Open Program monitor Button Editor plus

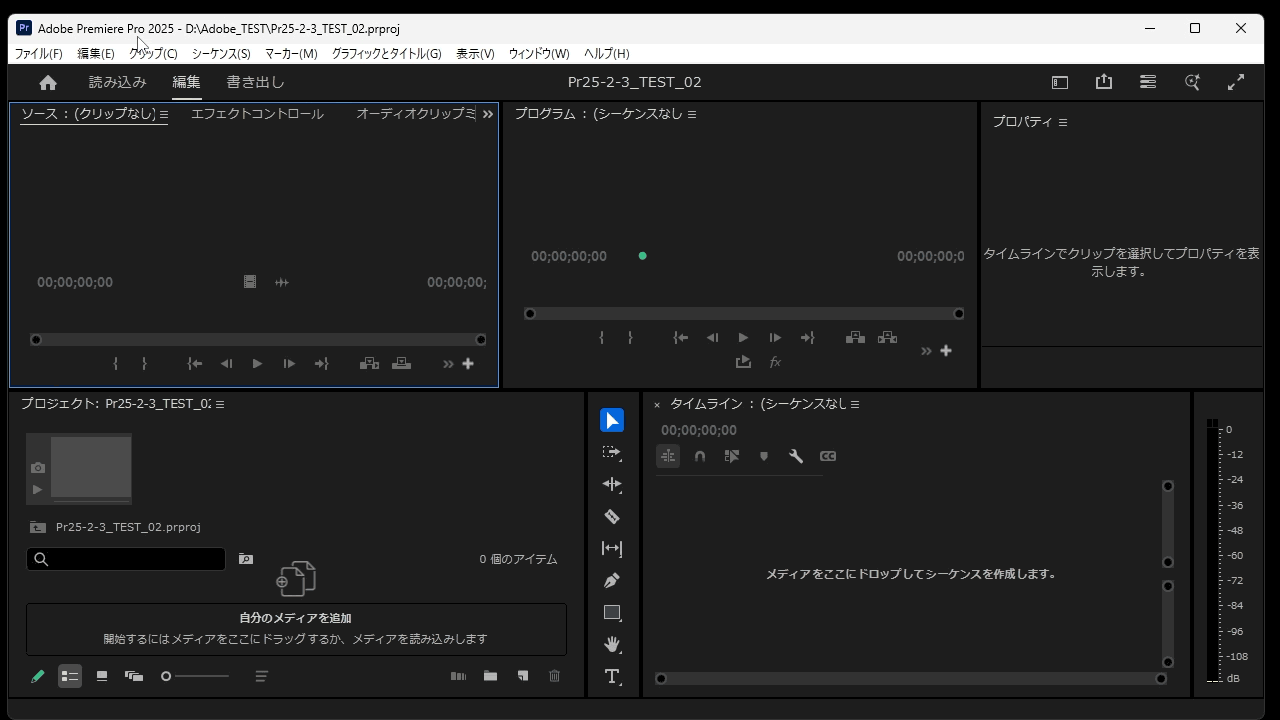[x=945, y=351]
